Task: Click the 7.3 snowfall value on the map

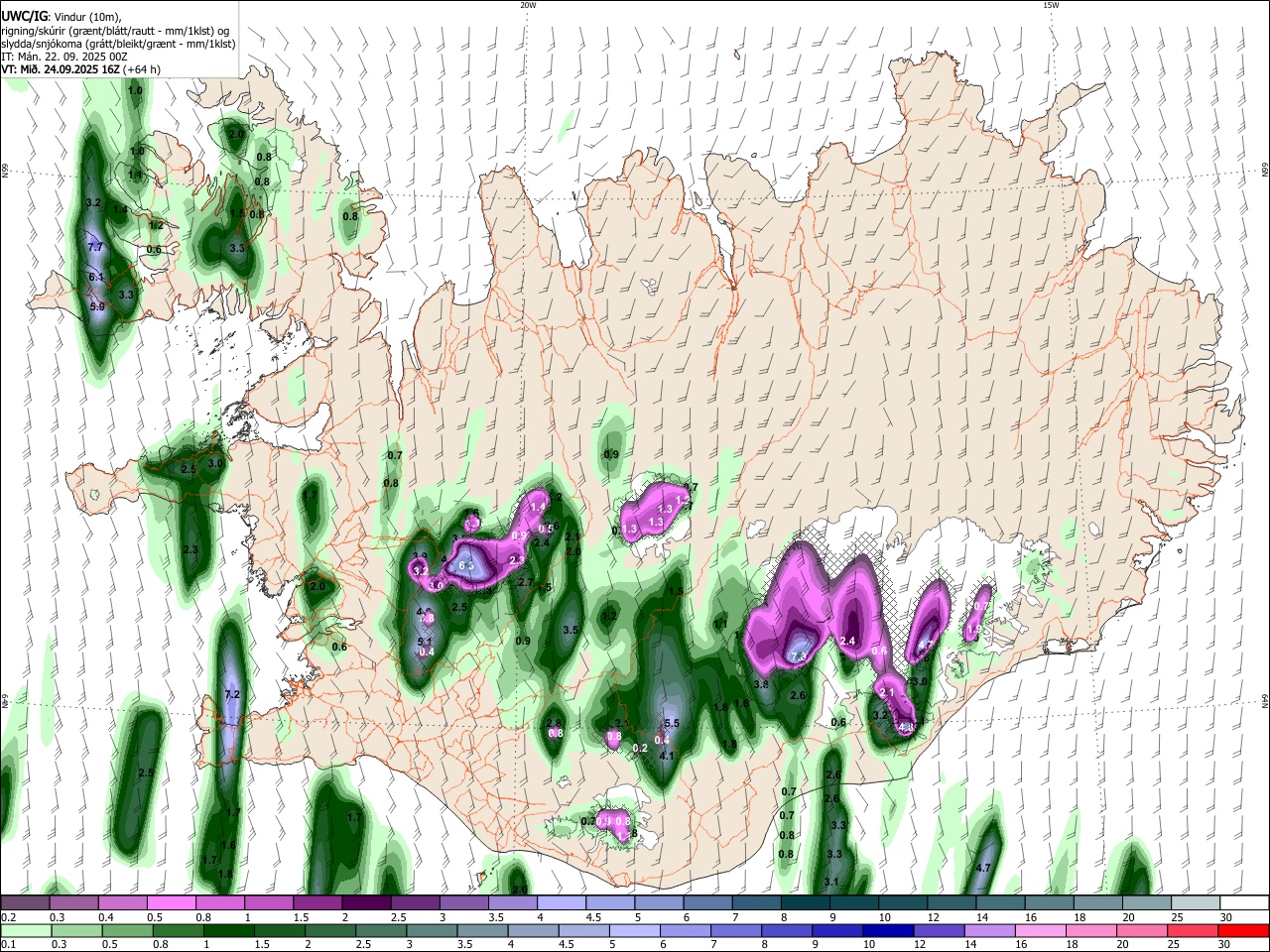Action: pos(799,656)
